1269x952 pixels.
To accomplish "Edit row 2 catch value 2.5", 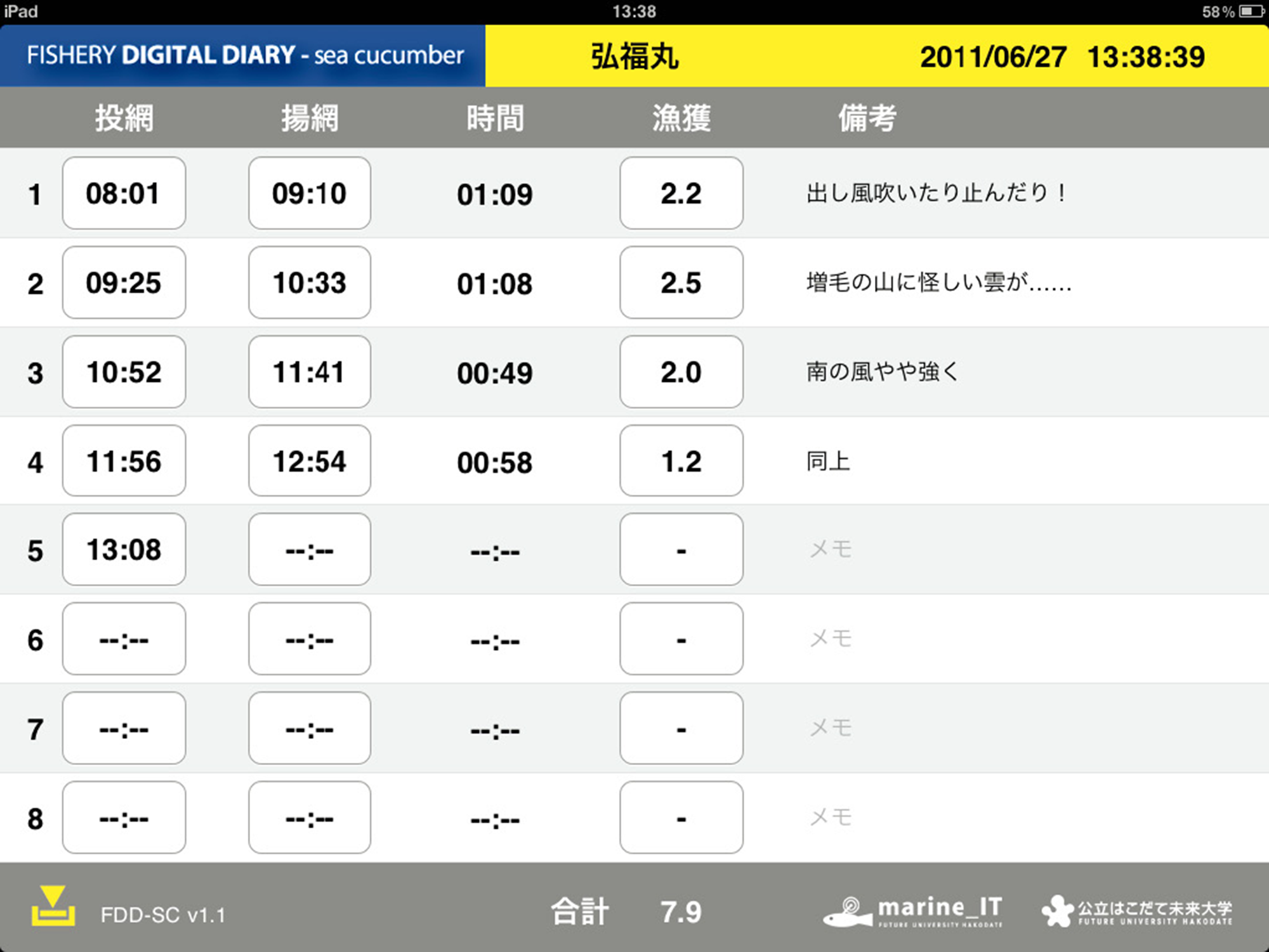I will 681,283.
